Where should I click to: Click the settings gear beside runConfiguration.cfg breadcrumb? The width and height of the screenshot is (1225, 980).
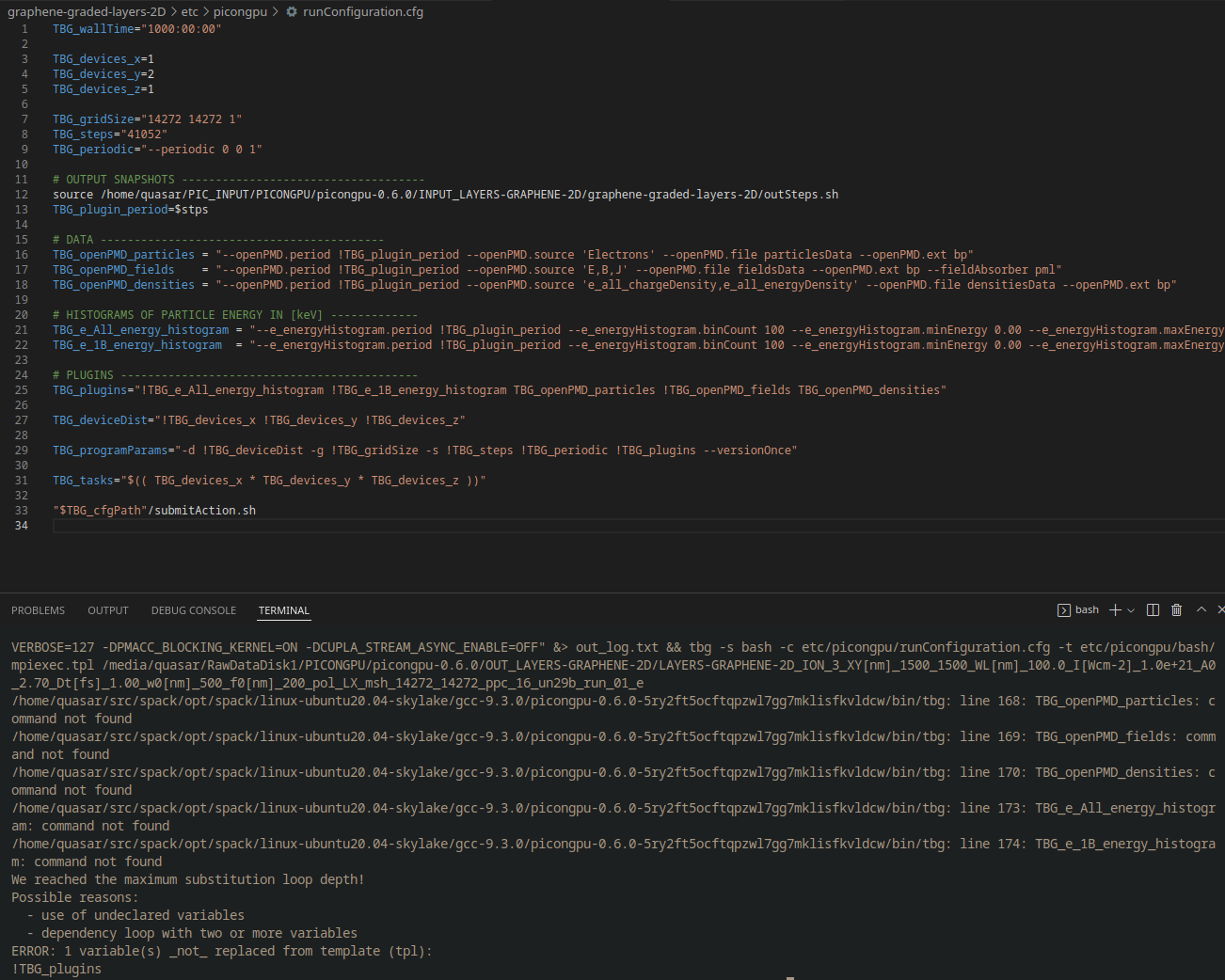pos(291,11)
